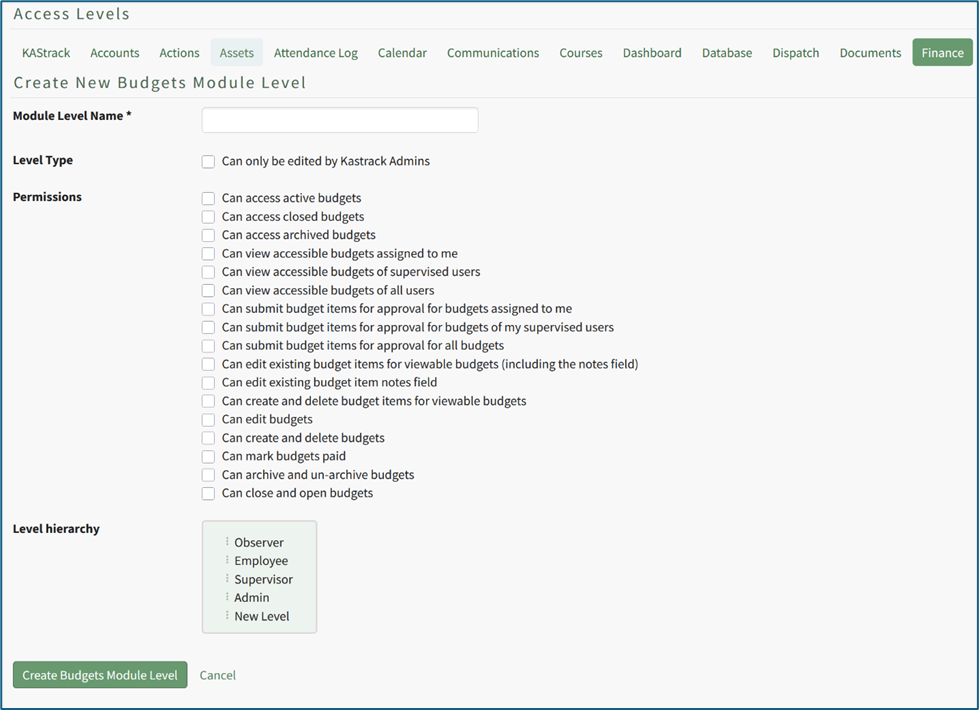Check 'Can create and delete budgets' option

click(x=208, y=438)
